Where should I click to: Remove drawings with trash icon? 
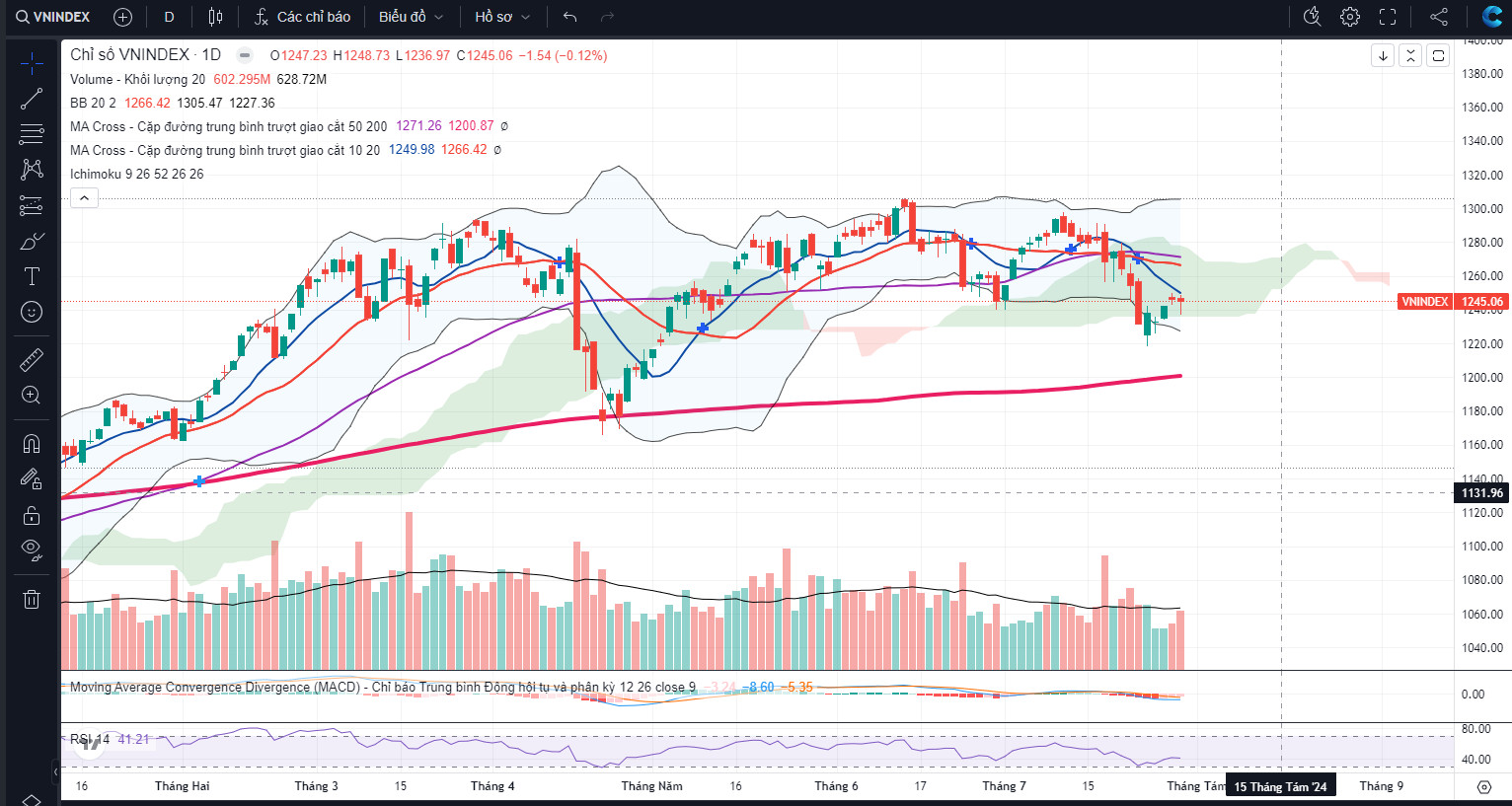pos(32,598)
